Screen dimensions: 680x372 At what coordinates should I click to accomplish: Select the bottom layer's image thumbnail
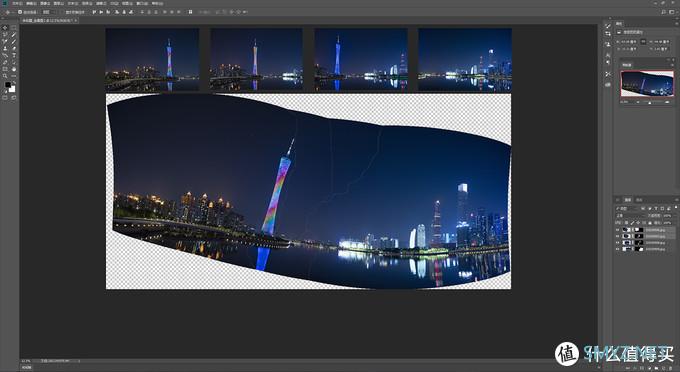(x=627, y=249)
